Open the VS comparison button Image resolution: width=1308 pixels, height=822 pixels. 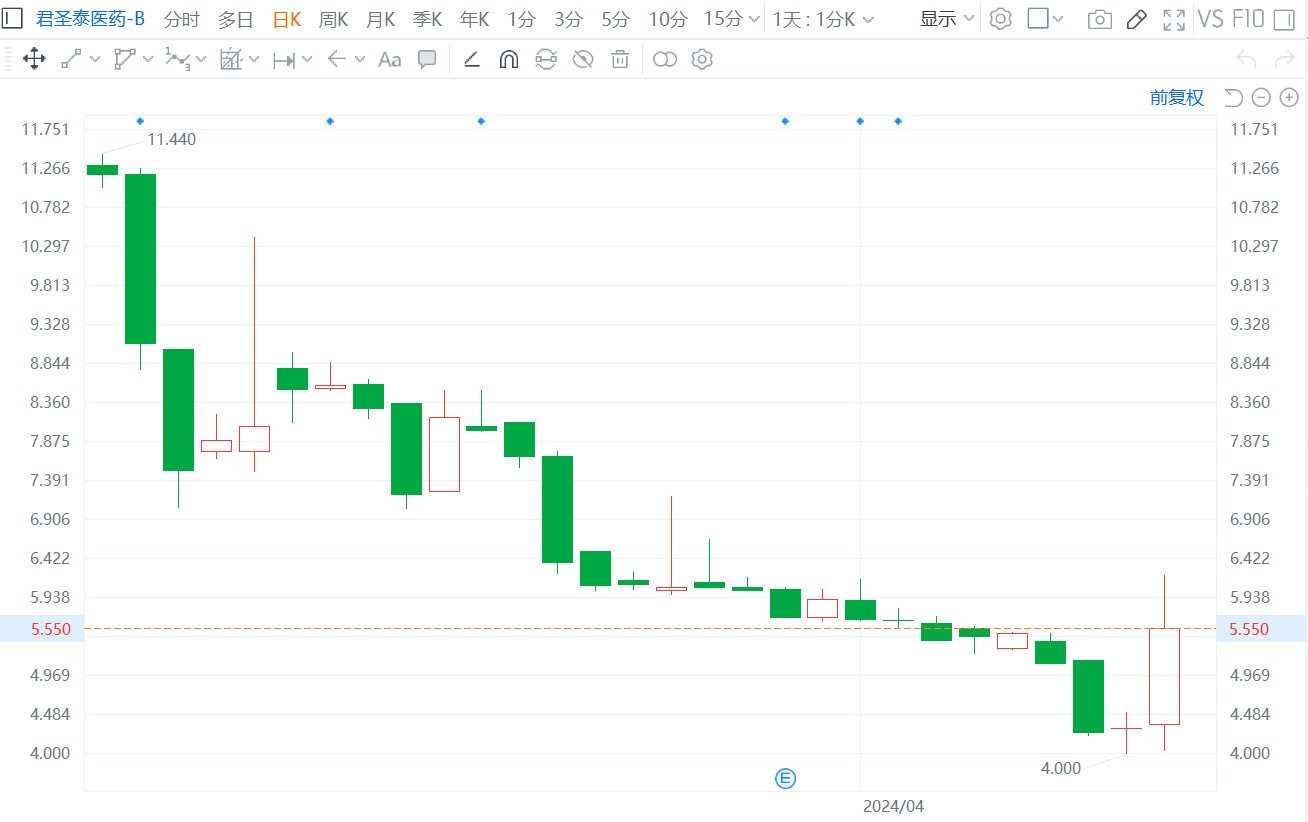[1210, 19]
